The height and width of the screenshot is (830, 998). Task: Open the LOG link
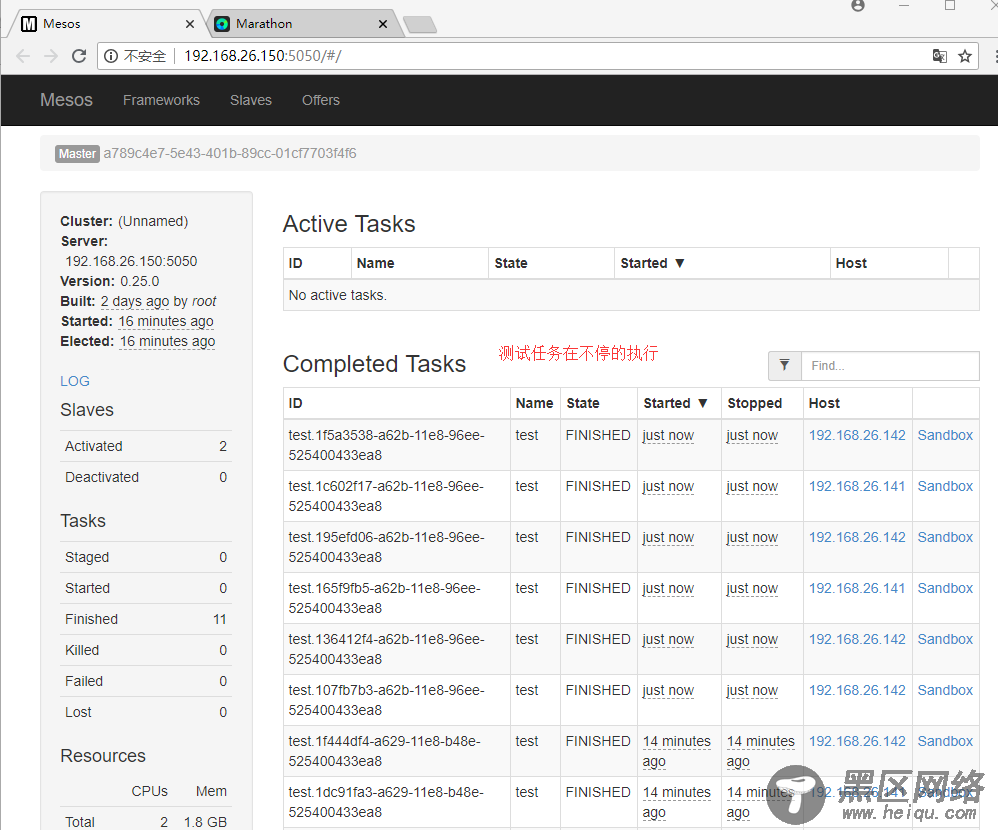click(74, 381)
